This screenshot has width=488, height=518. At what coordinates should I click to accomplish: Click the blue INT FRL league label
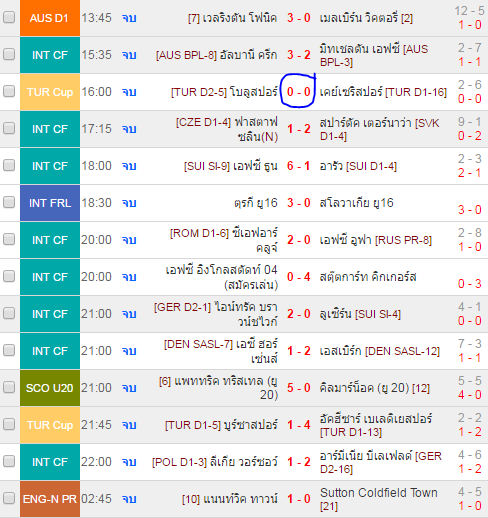50,203
